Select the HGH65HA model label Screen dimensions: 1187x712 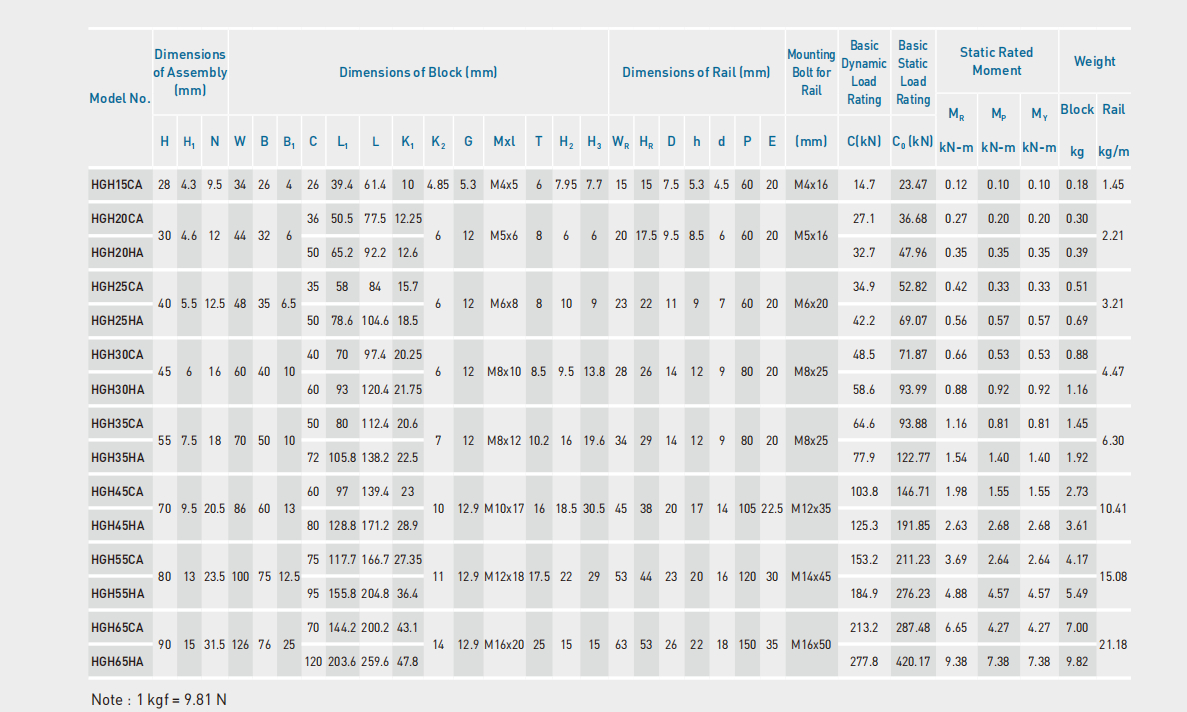[x=117, y=662]
